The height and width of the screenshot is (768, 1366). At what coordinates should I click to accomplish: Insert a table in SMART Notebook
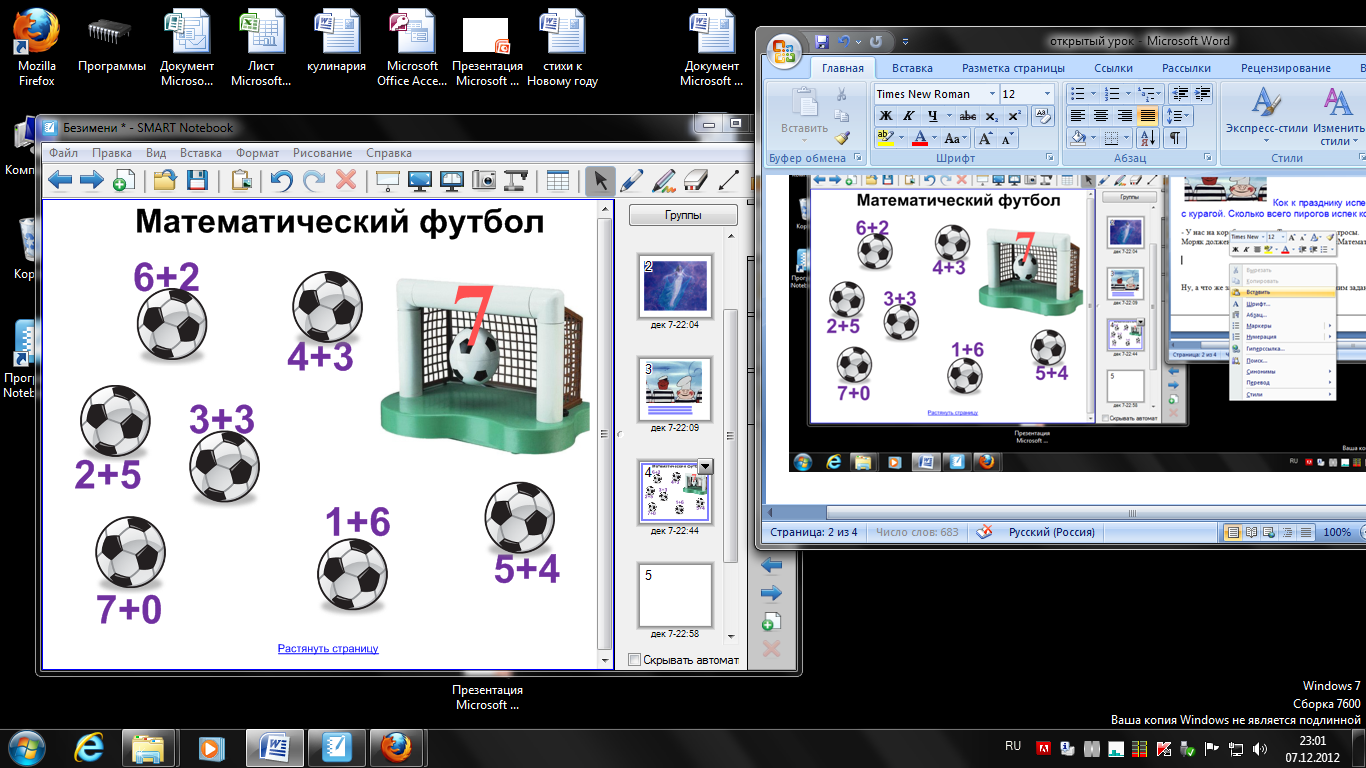point(558,180)
